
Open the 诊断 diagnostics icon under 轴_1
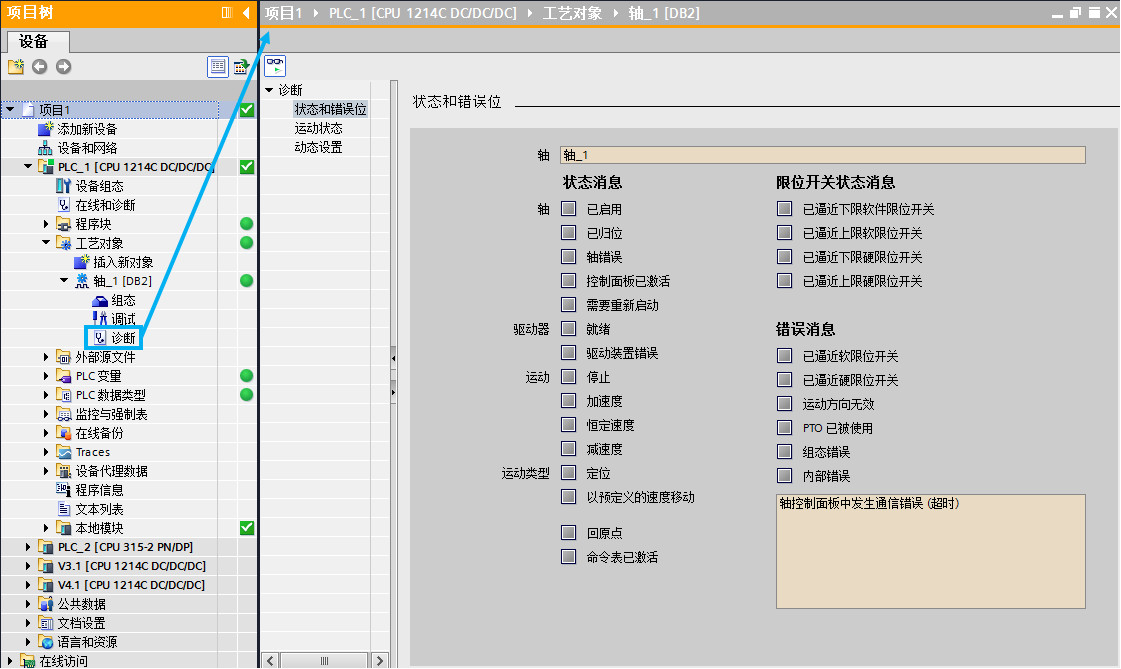tap(100, 337)
